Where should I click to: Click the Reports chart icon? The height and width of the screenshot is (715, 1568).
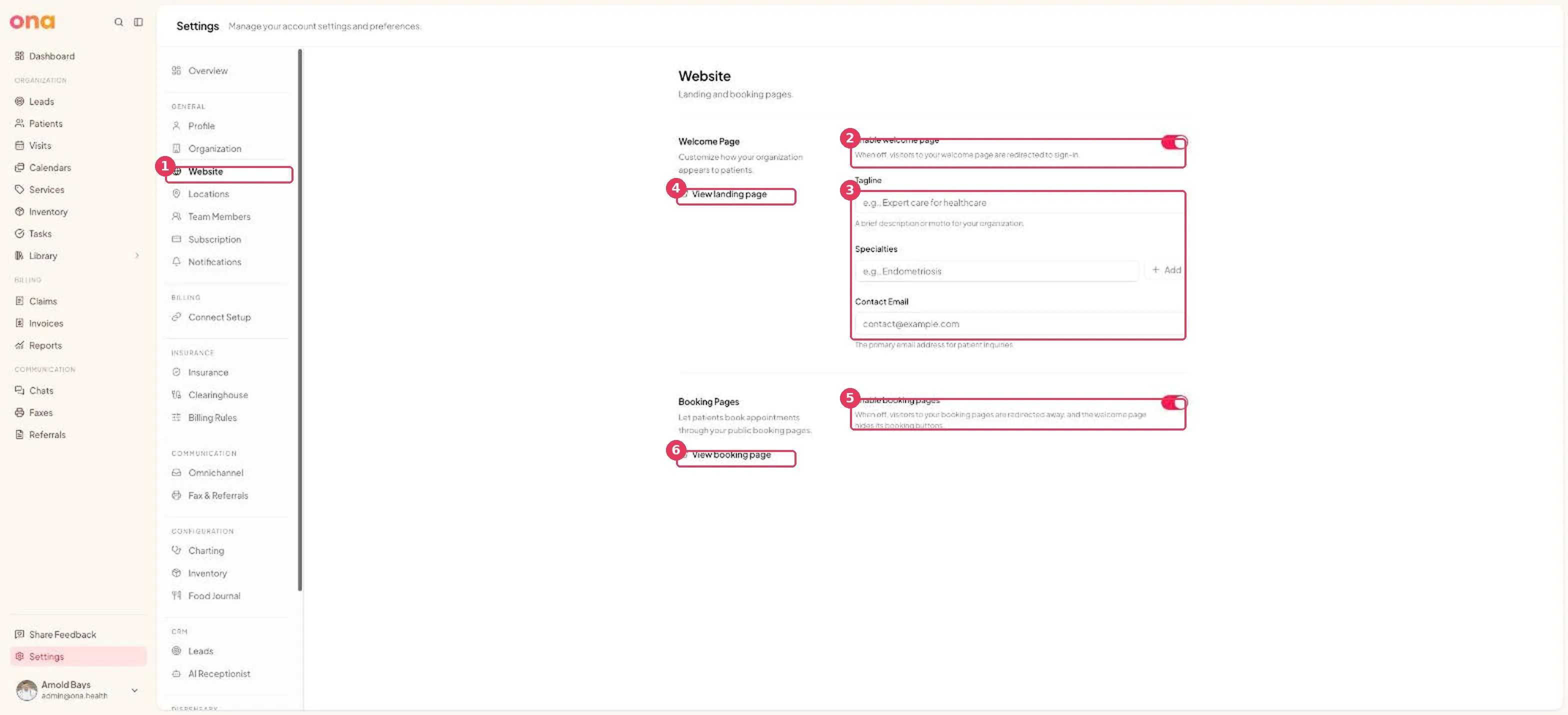[x=19, y=345]
